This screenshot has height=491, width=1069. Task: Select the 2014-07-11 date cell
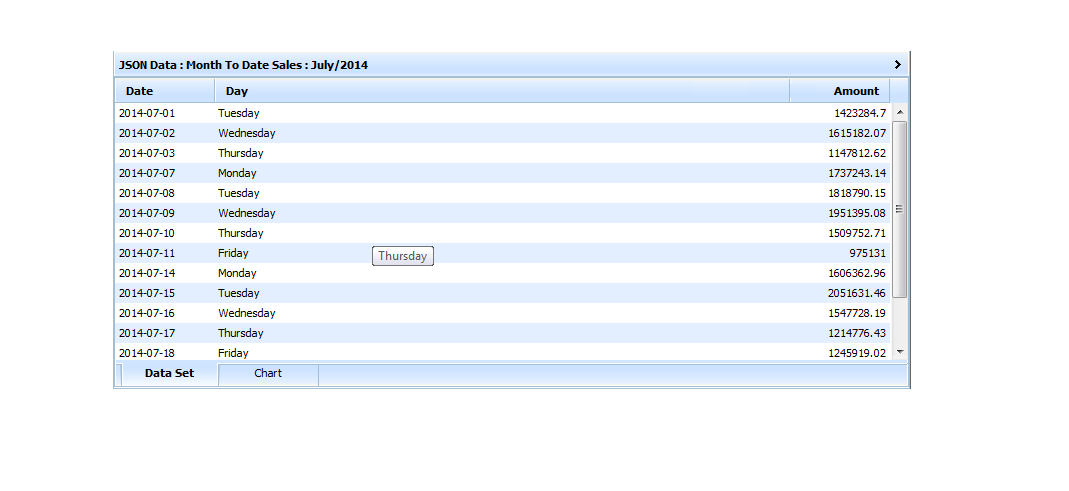click(x=147, y=253)
